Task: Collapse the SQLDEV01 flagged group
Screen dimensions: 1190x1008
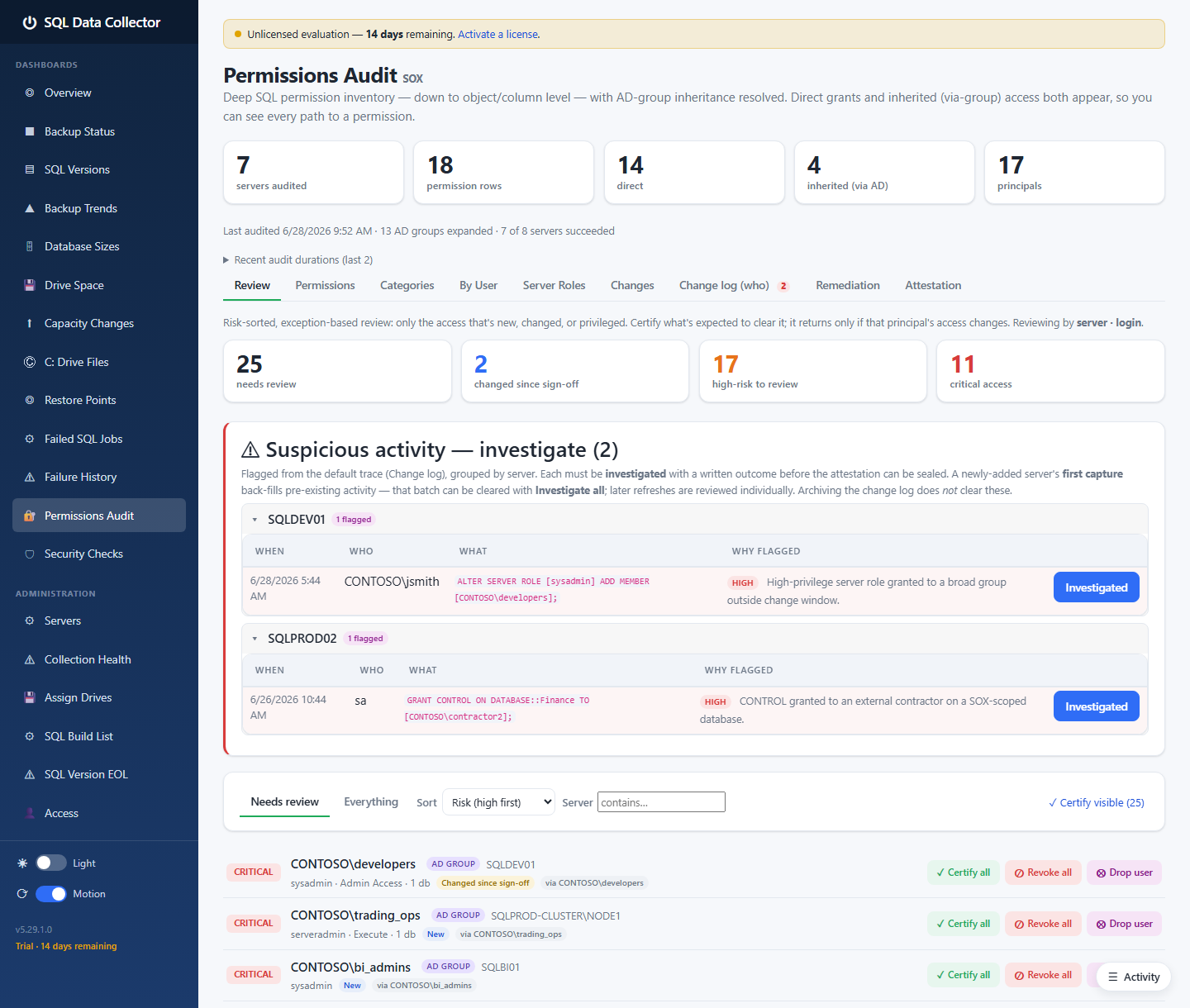Action: [x=255, y=520]
